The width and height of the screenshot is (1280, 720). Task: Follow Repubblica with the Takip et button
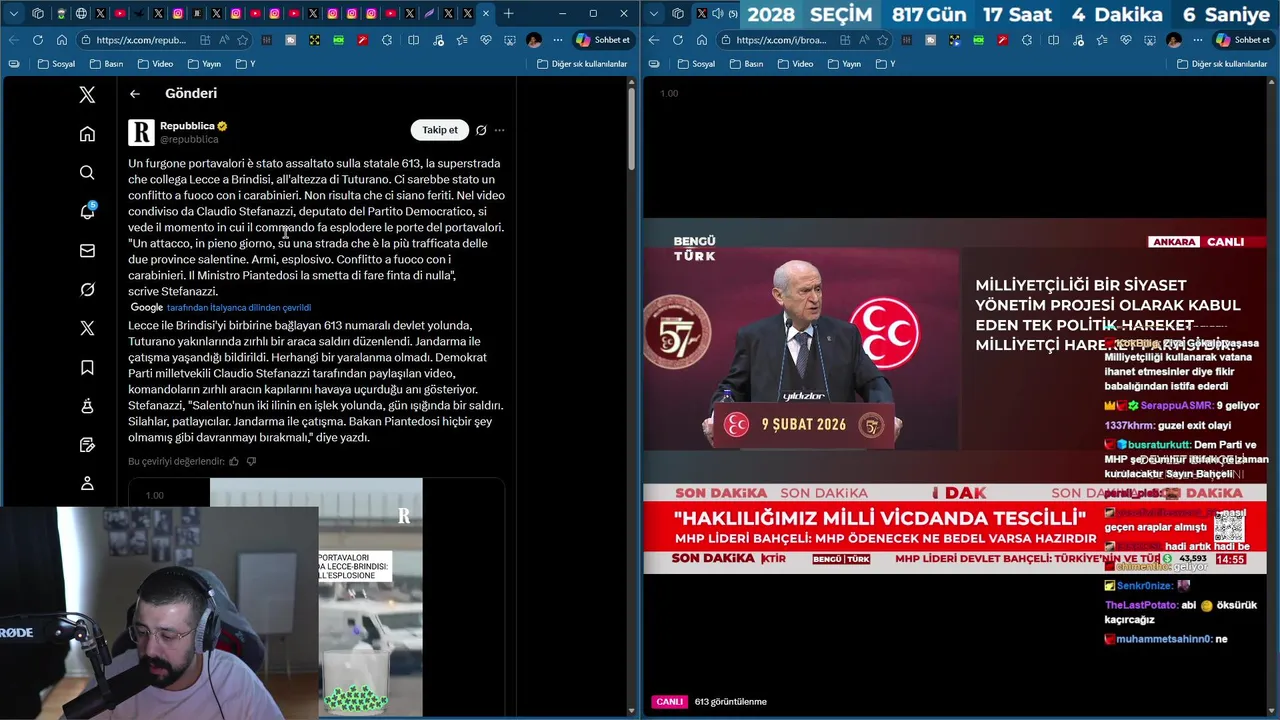[439, 130]
